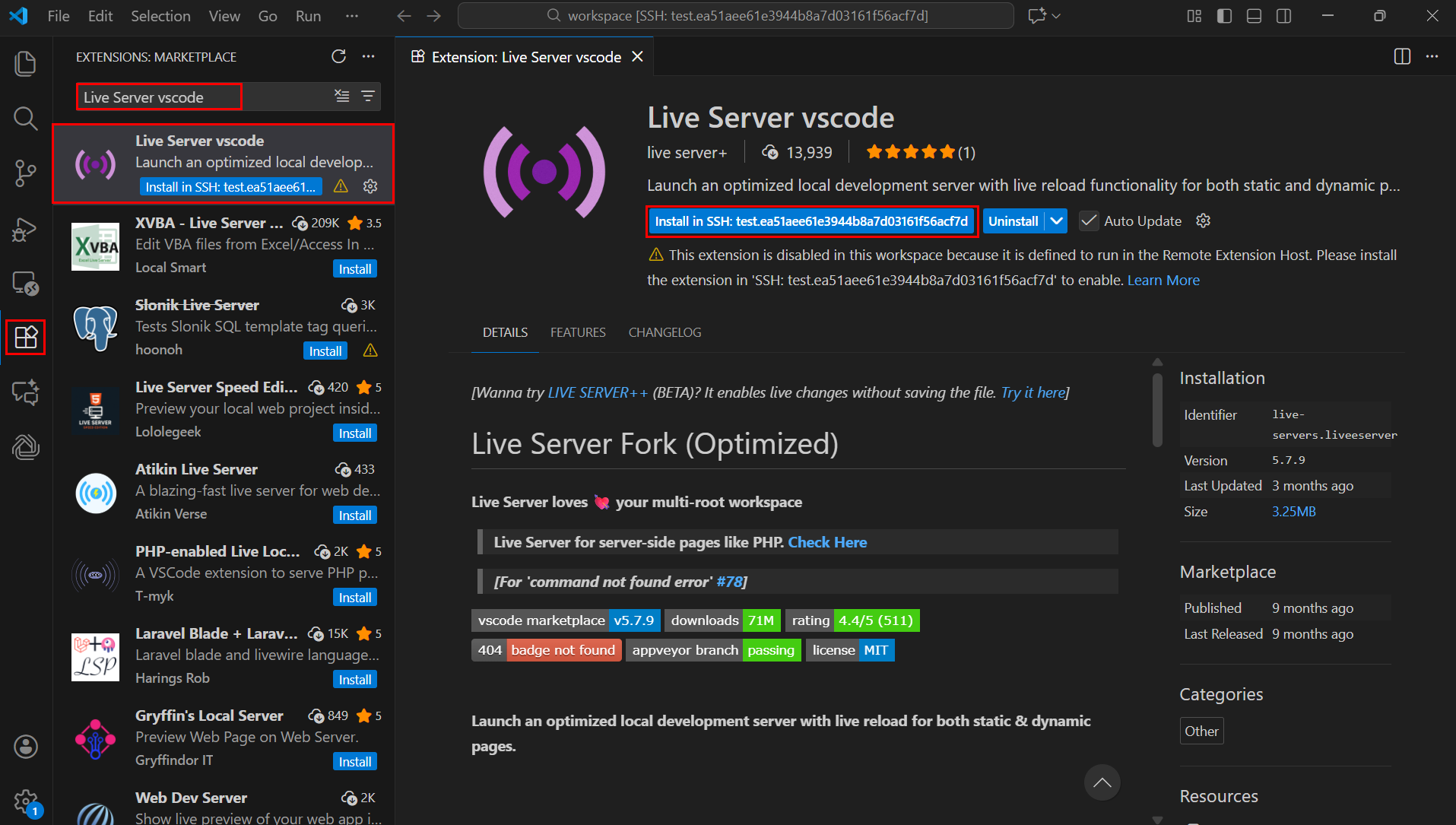Open Remote Explorer icon in activity bar
This screenshot has width=1456, height=825.
[25, 284]
